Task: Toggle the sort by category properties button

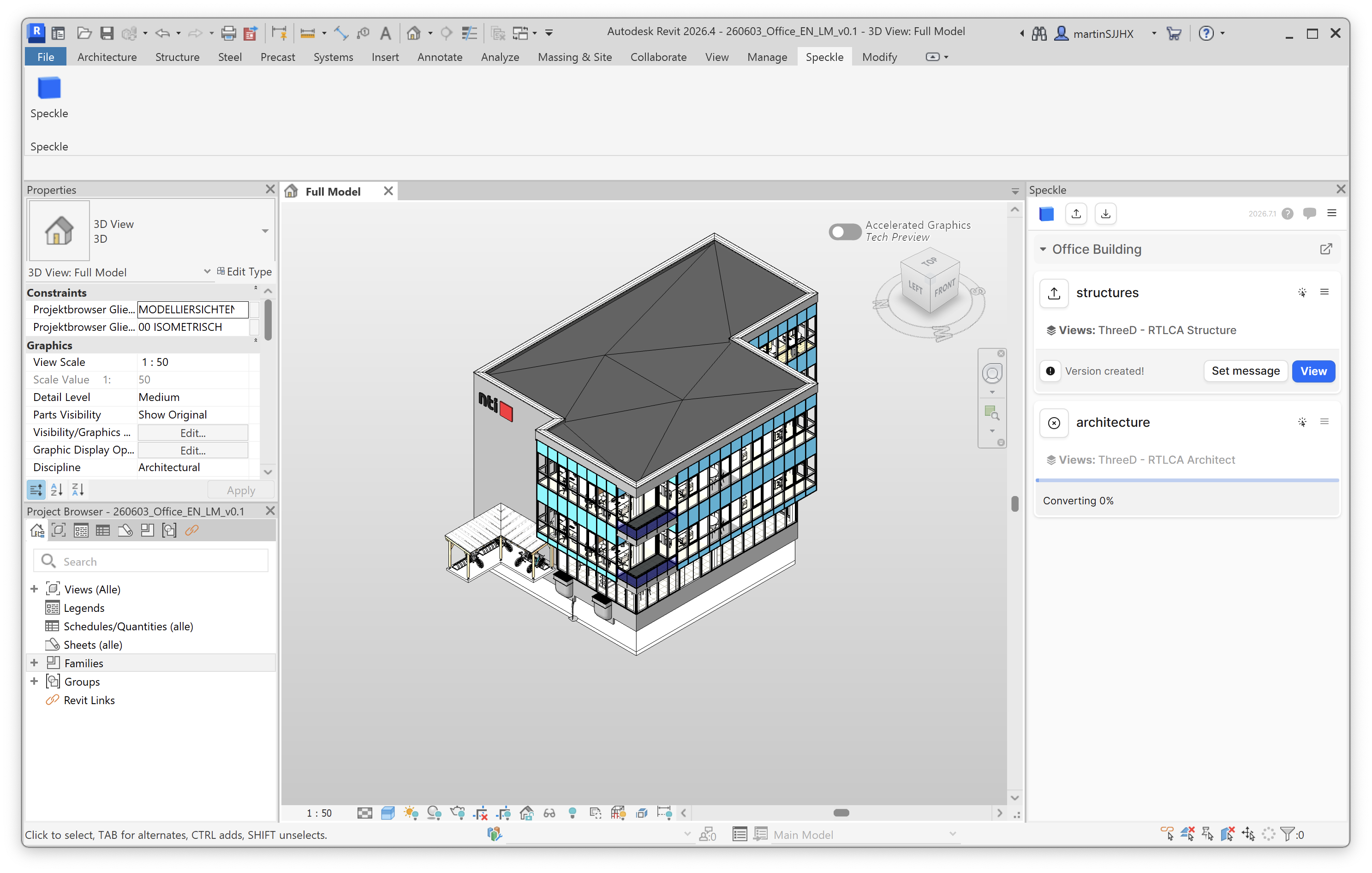Action: click(x=36, y=490)
